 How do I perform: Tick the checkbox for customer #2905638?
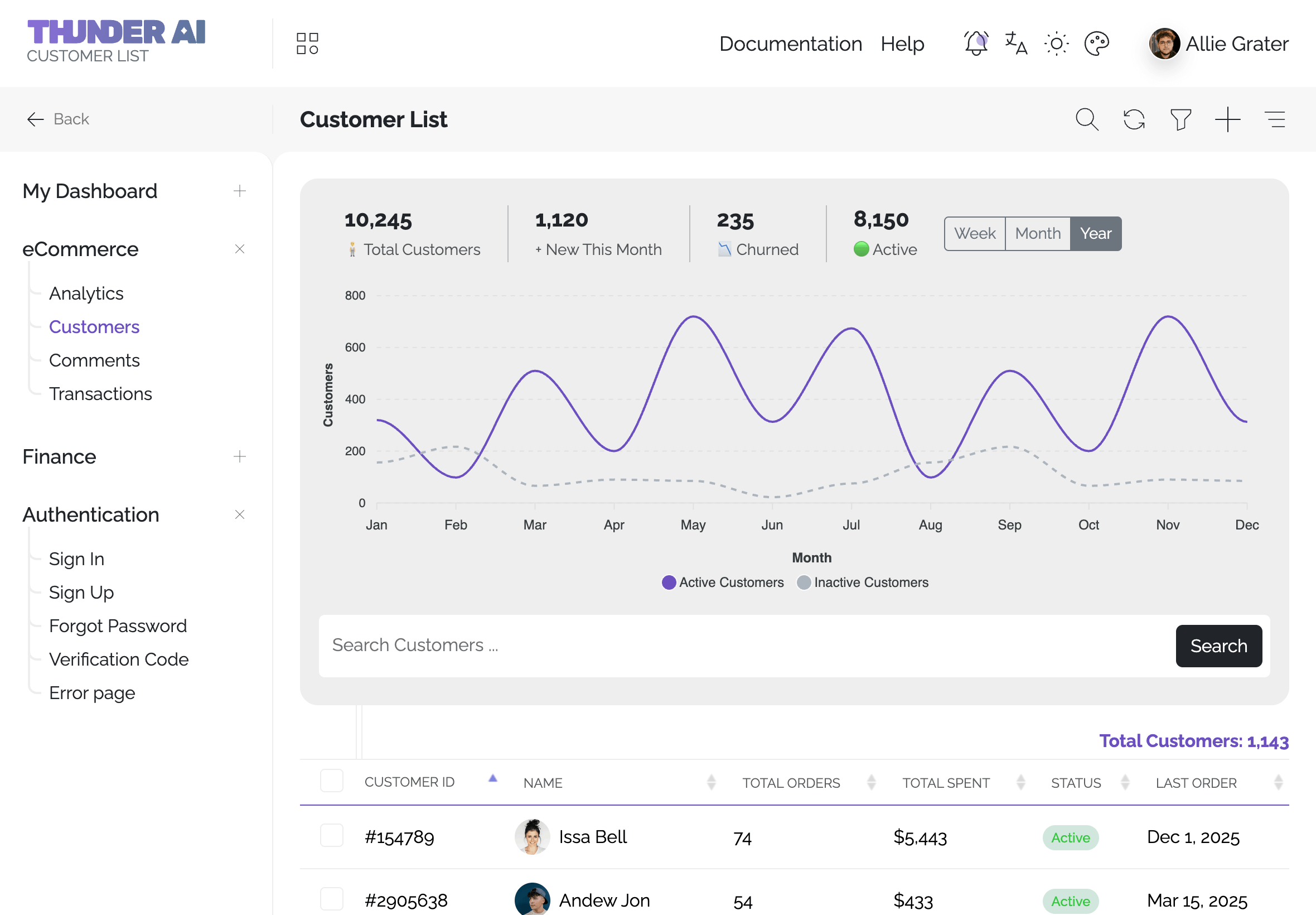[331, 899]
